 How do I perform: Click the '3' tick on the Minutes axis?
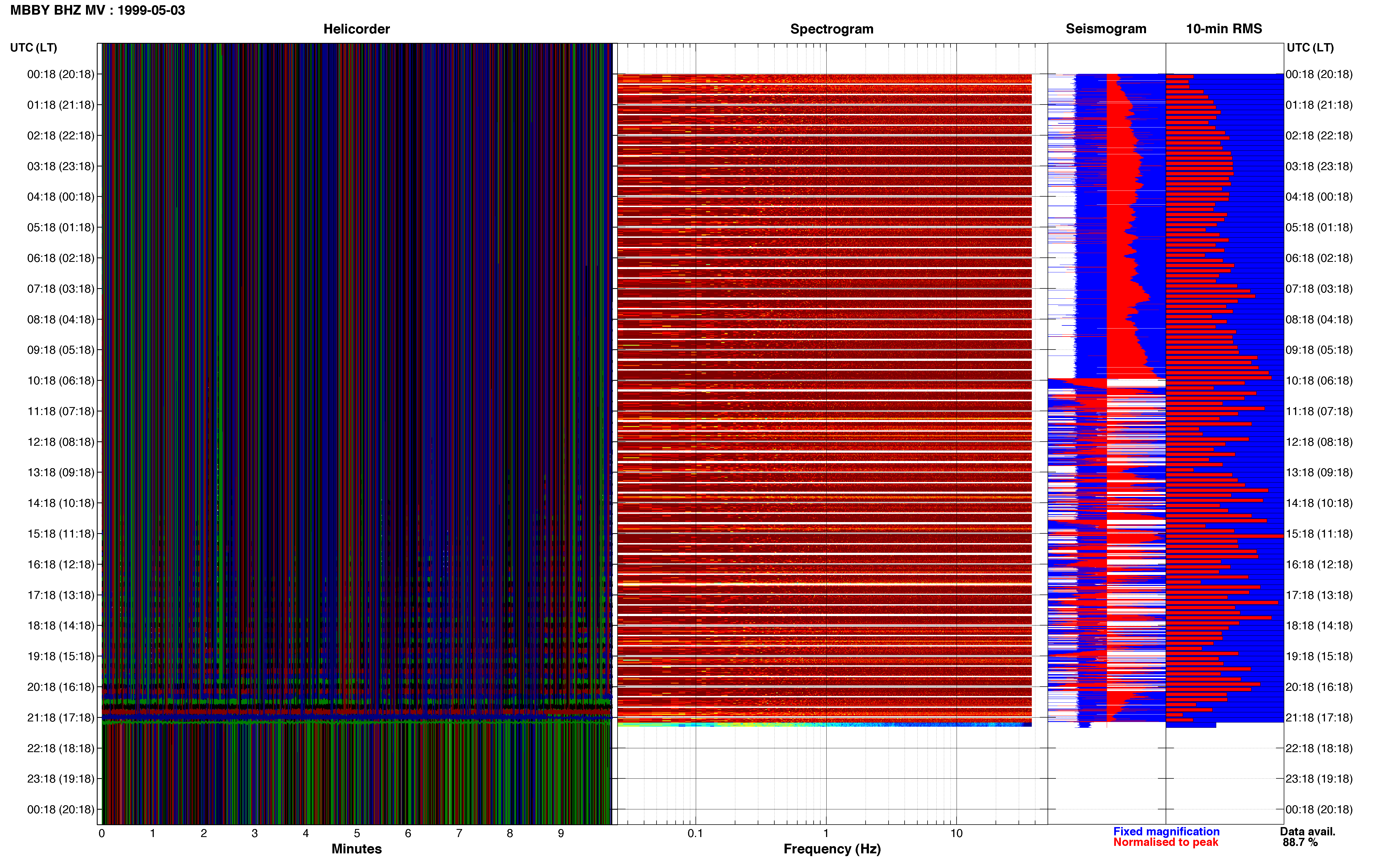[x=255, y=833]
